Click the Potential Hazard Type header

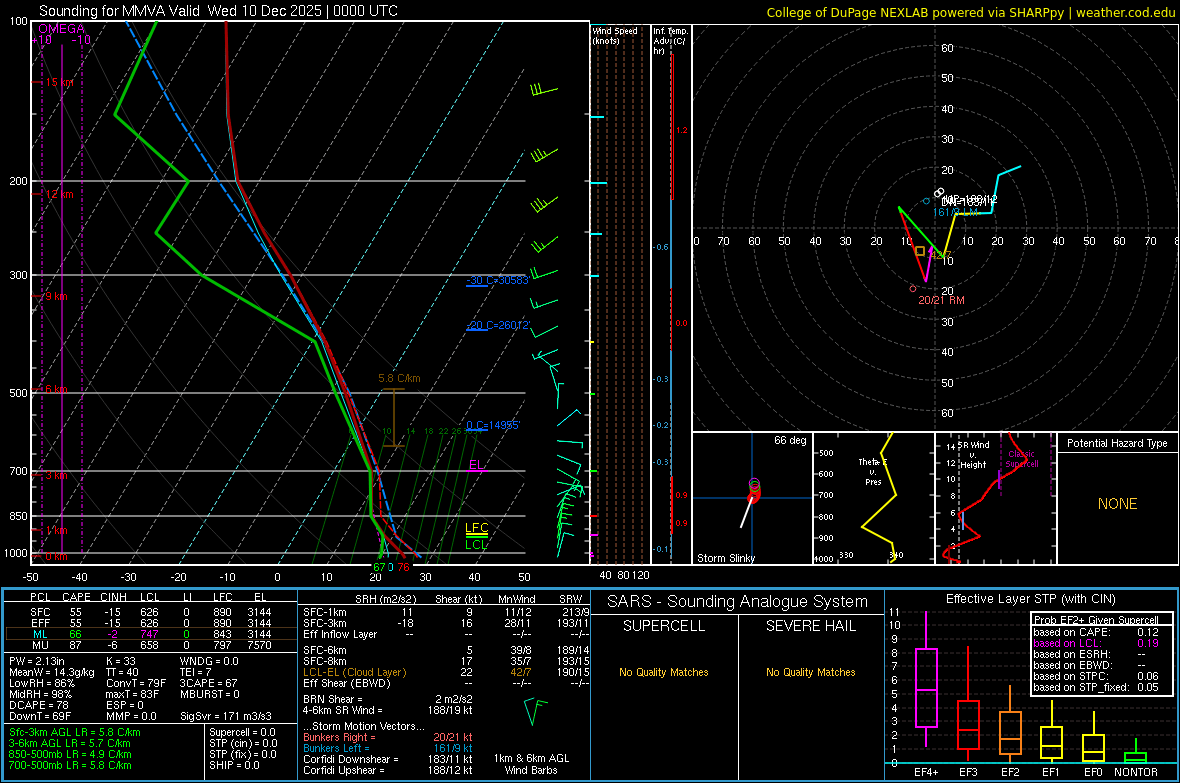(x=1117, y=443)
